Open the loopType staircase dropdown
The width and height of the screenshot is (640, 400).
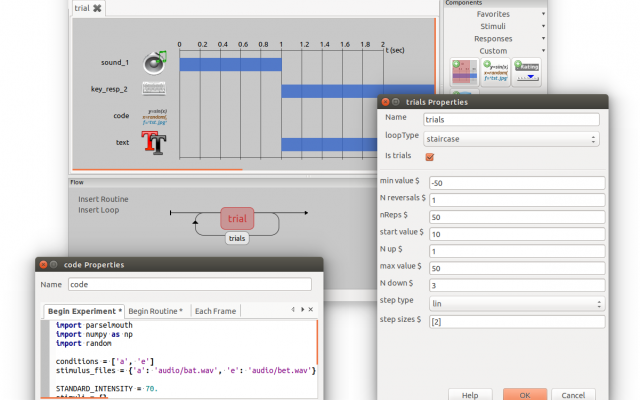coord(511,139)
